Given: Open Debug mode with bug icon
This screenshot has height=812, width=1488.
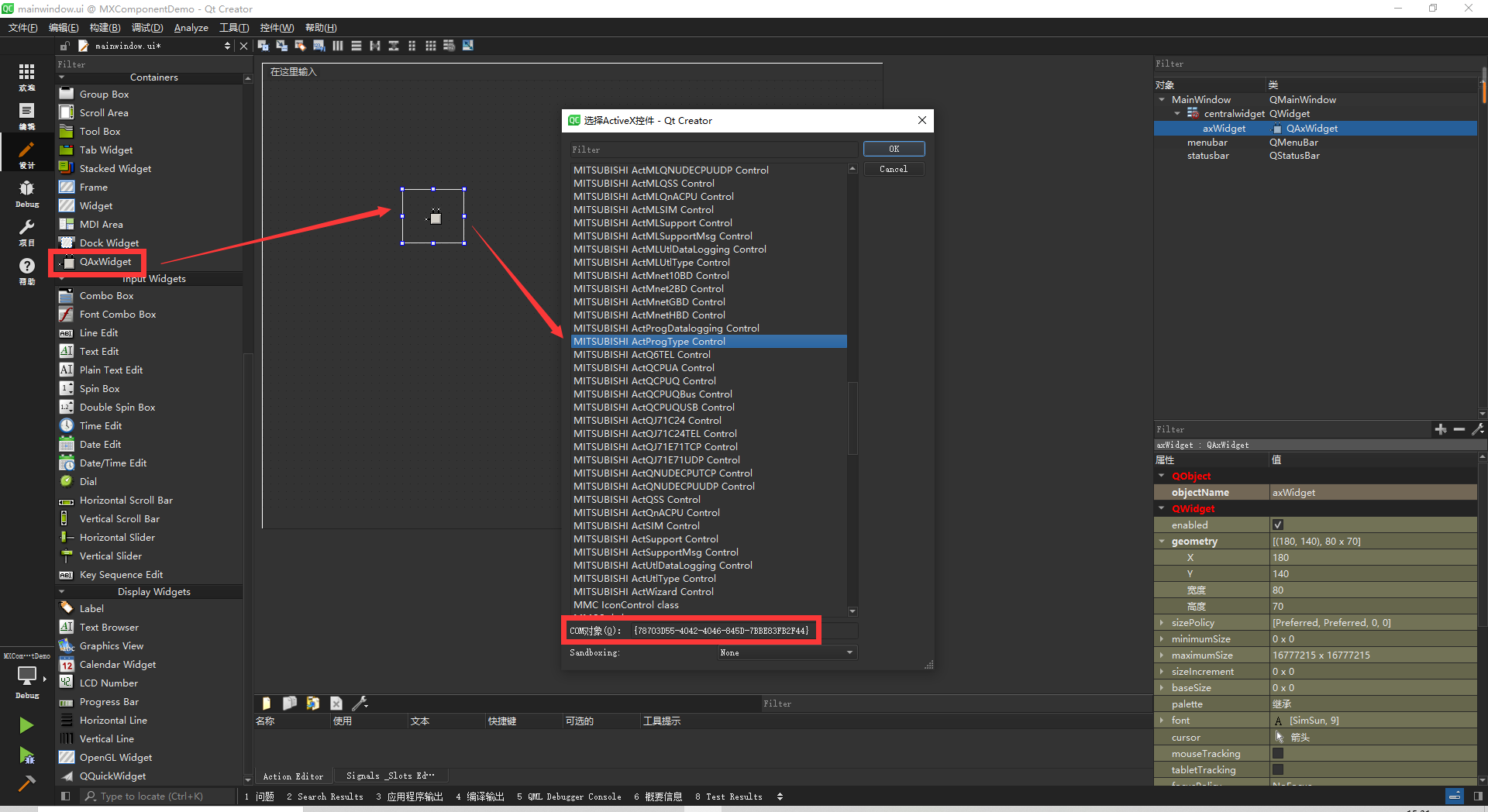Looking at the screenshot, I should point(26,188).
